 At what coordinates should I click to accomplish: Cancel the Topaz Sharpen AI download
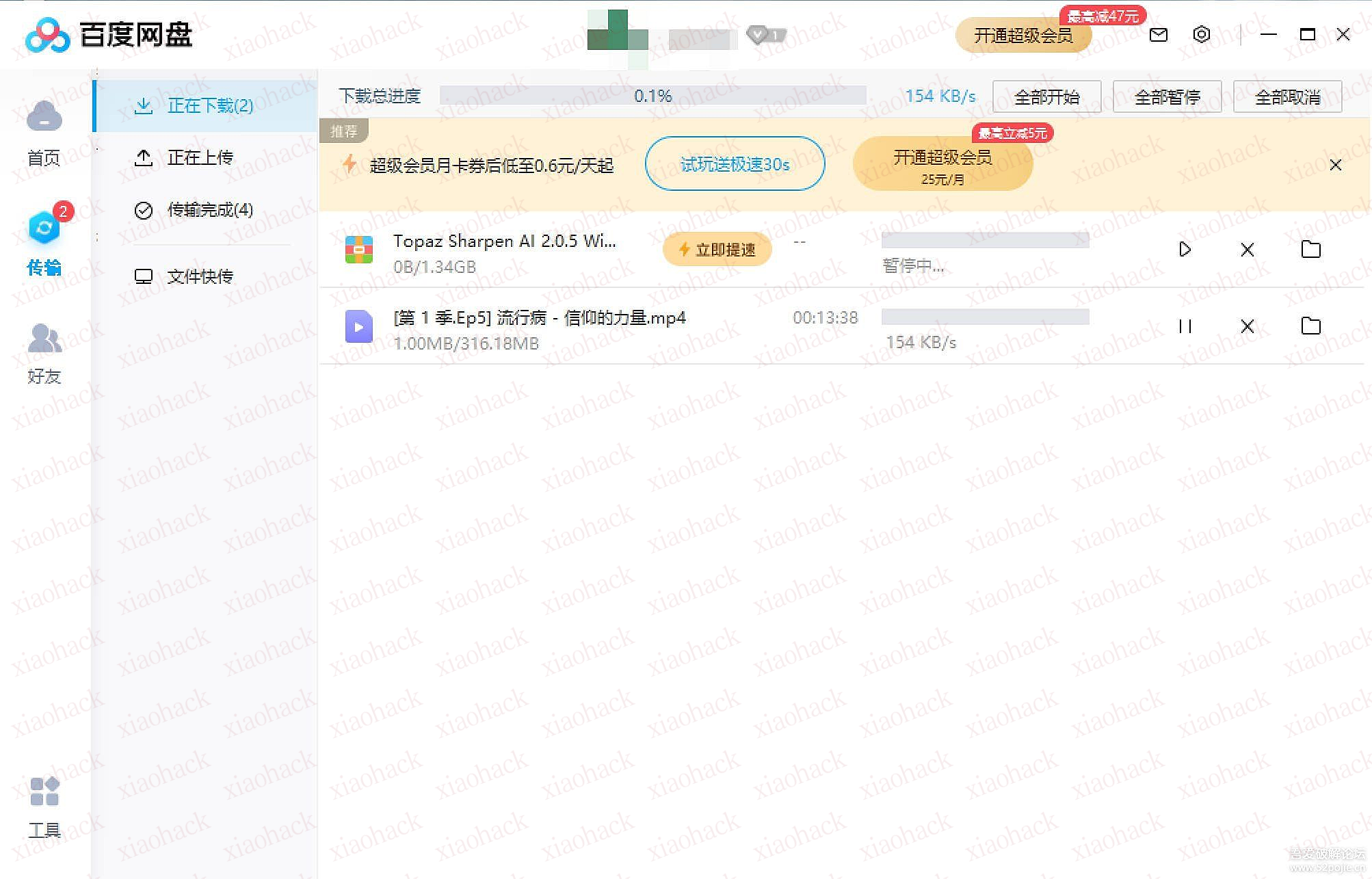[1247, 250]
